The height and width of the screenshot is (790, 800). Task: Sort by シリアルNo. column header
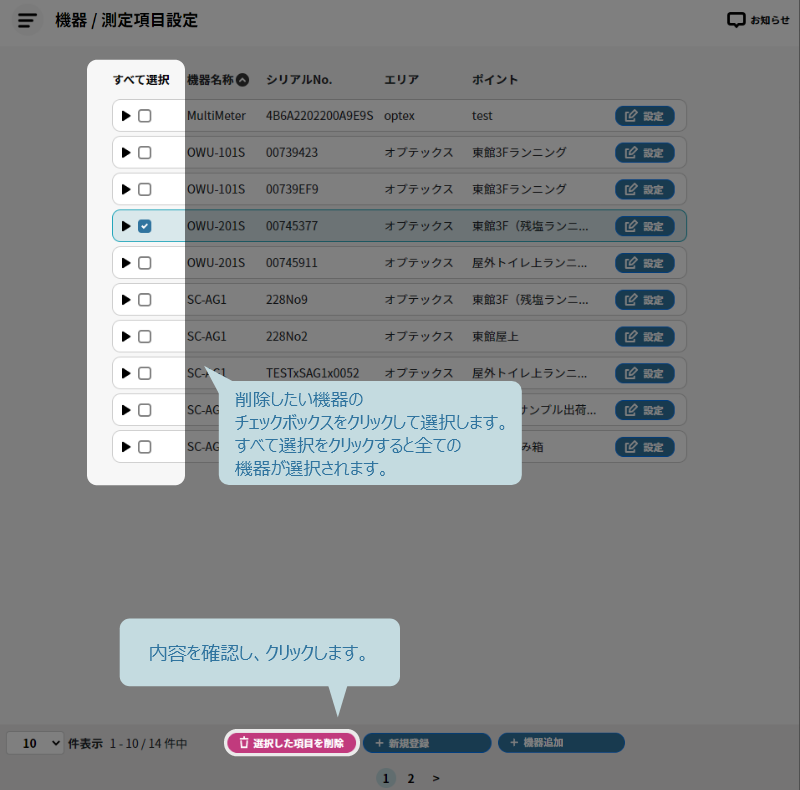299,80
